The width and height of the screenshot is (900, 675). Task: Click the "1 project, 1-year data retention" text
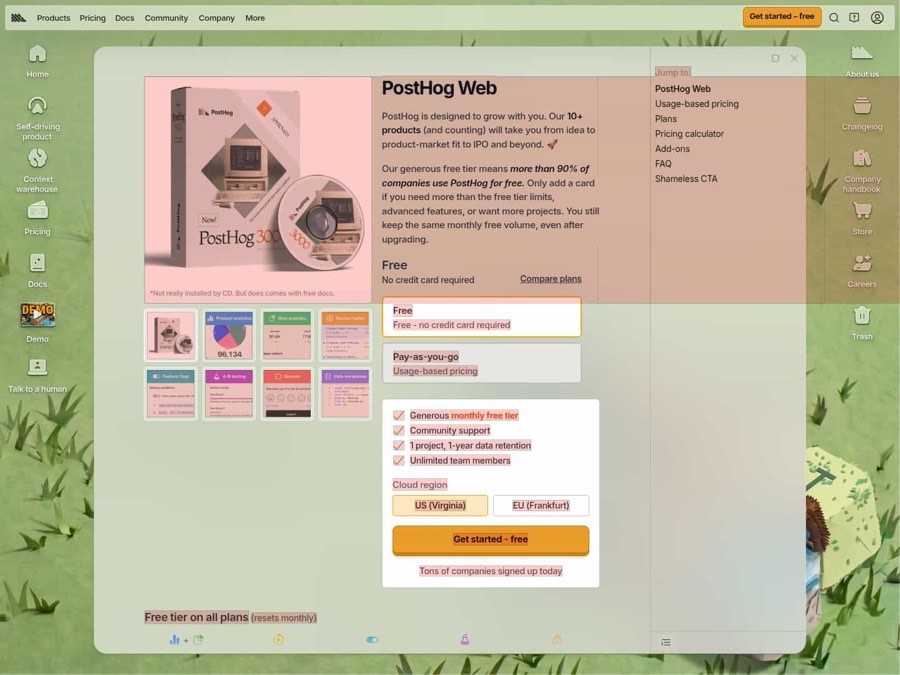point(470,445)
